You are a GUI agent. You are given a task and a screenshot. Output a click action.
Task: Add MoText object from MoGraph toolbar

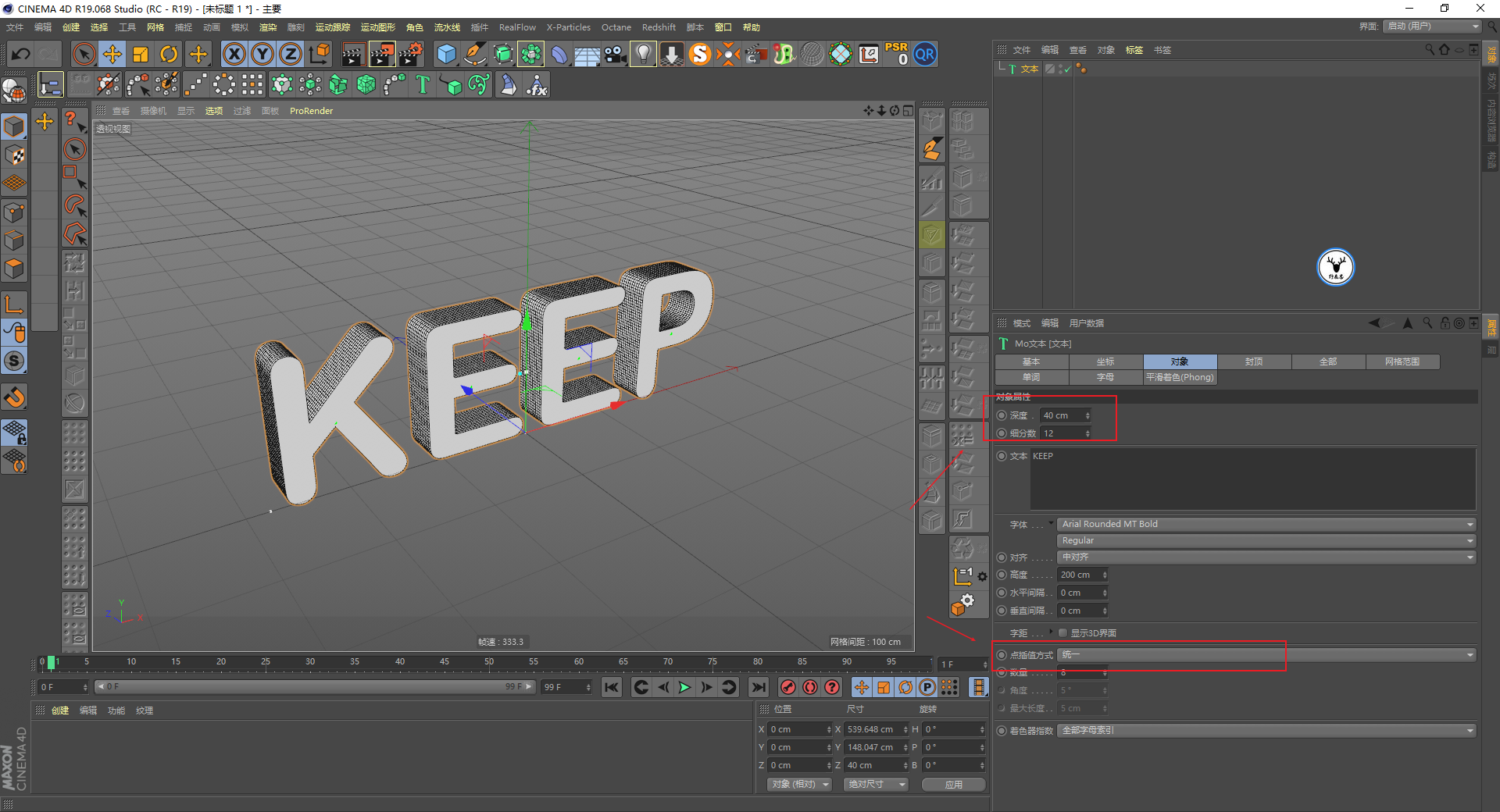[423, 84]
